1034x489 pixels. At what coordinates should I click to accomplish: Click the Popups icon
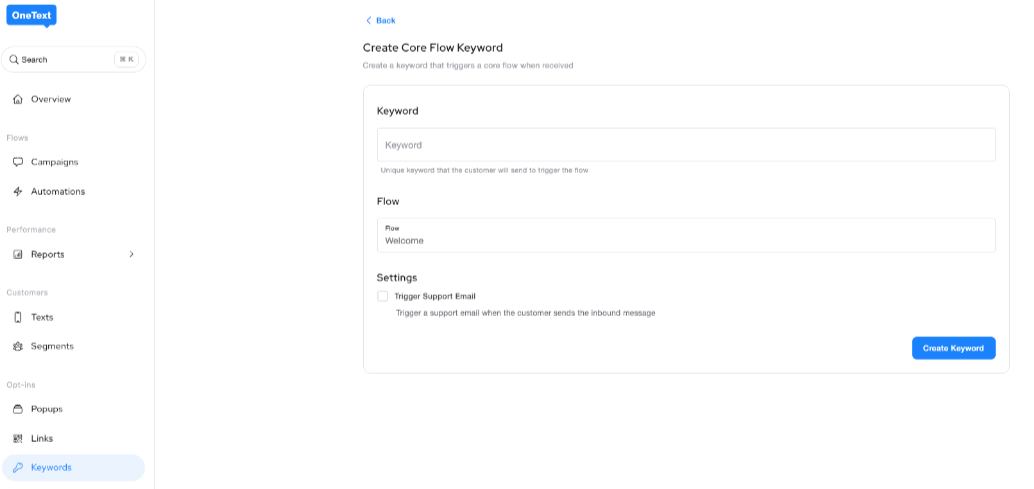point(18,409)
